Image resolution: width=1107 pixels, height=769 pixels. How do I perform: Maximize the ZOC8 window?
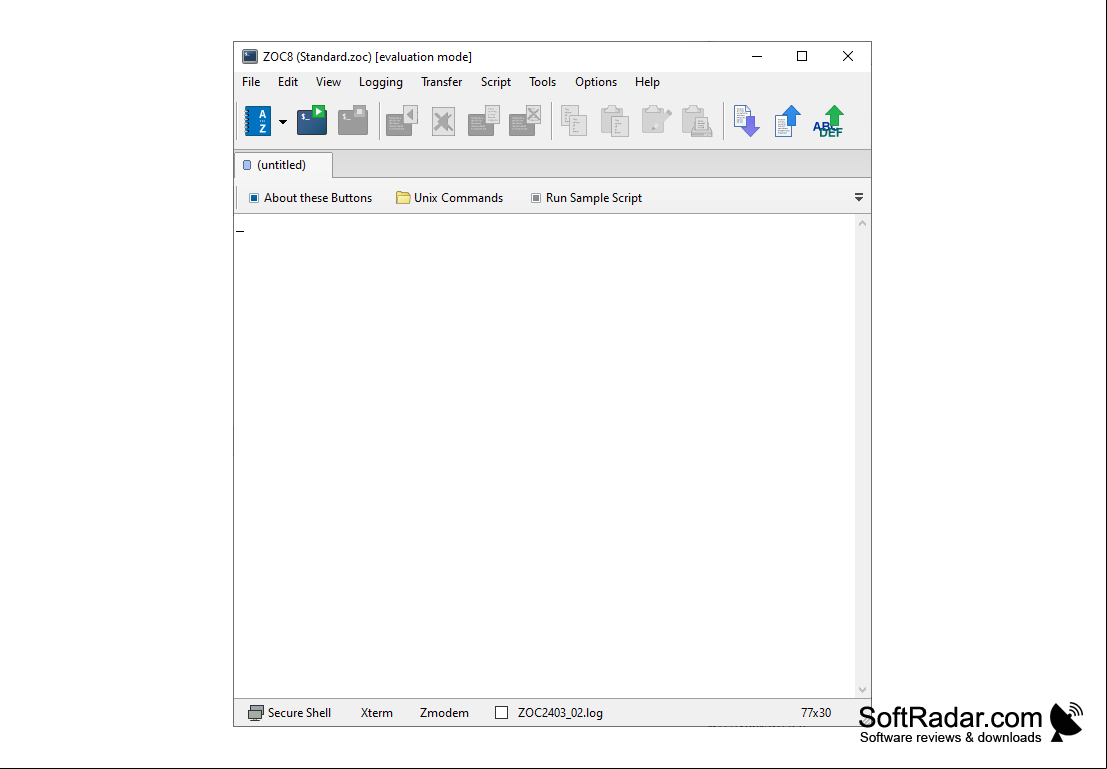pyautogui.click(x=802, y=56)
